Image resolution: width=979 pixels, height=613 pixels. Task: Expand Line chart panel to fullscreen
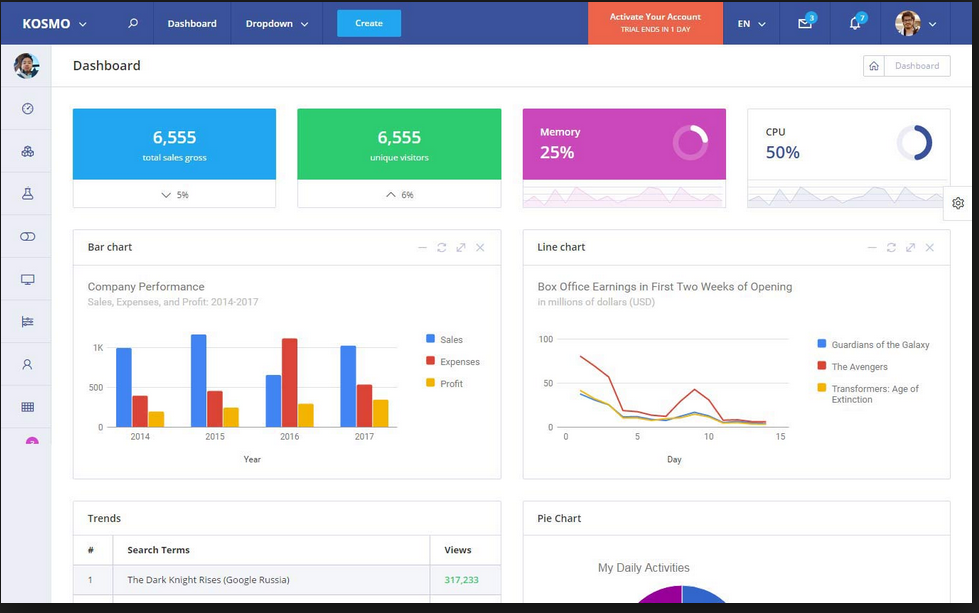click(910, 248)
